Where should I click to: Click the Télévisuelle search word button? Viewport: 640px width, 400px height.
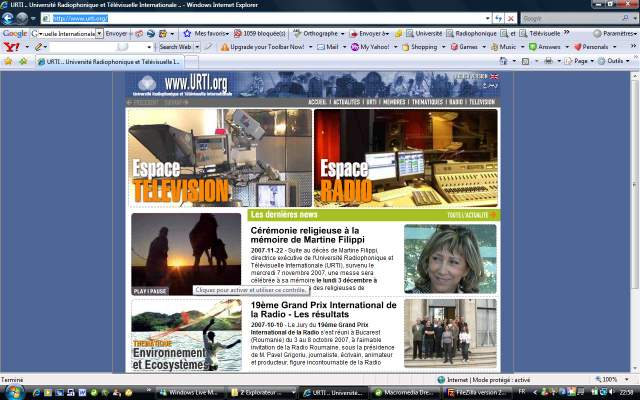tap(540, 33)
